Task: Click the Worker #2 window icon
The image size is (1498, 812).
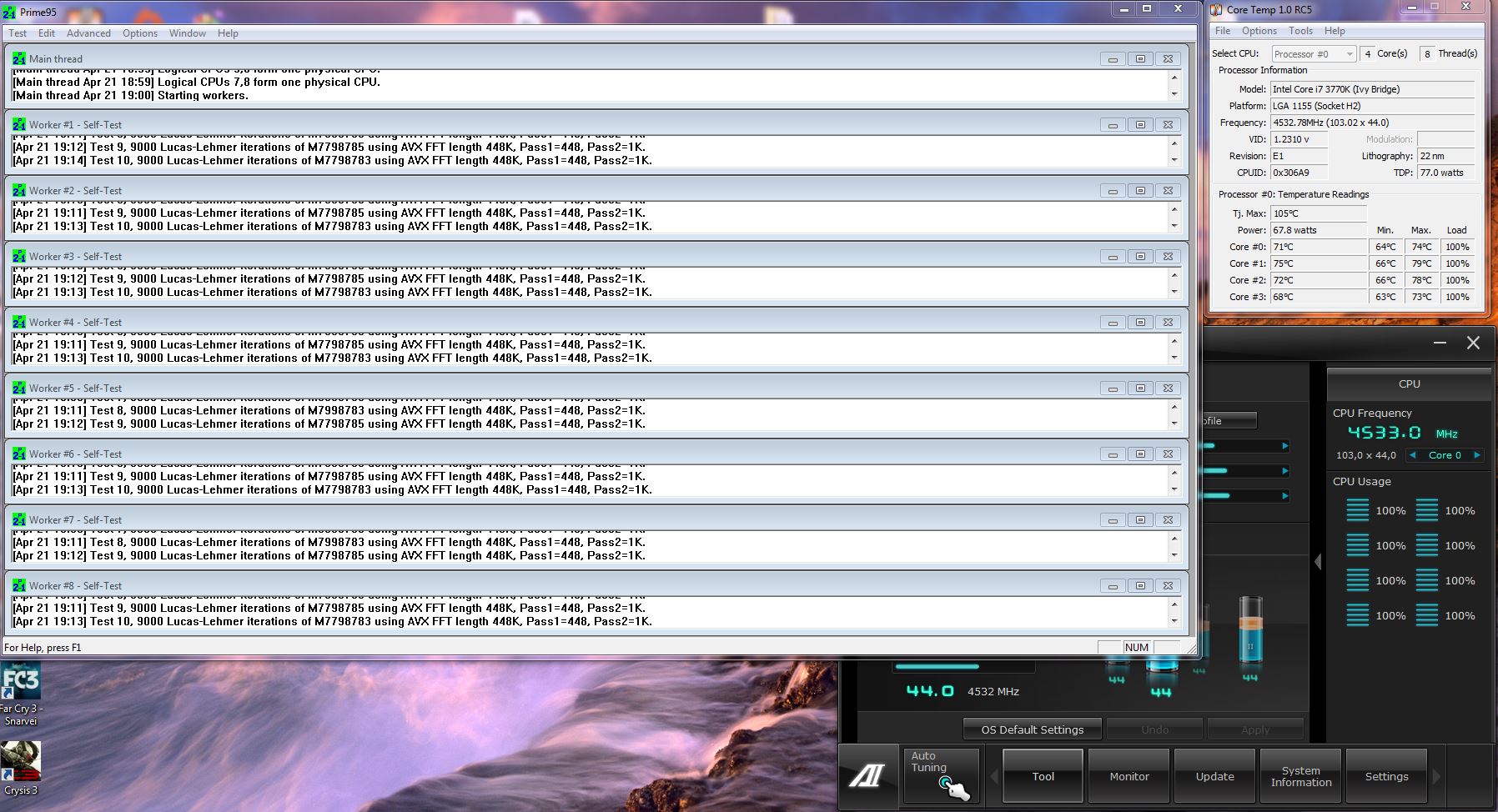Action: click(x=19, y=190)
